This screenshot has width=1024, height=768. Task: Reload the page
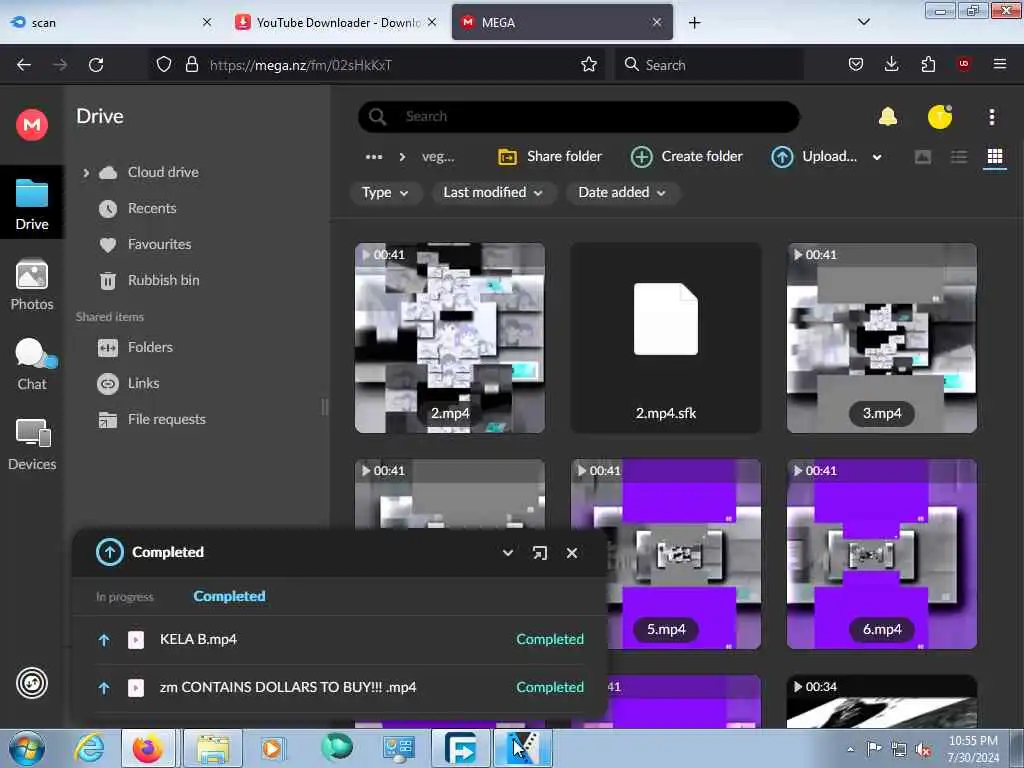(x=96, y=65)
